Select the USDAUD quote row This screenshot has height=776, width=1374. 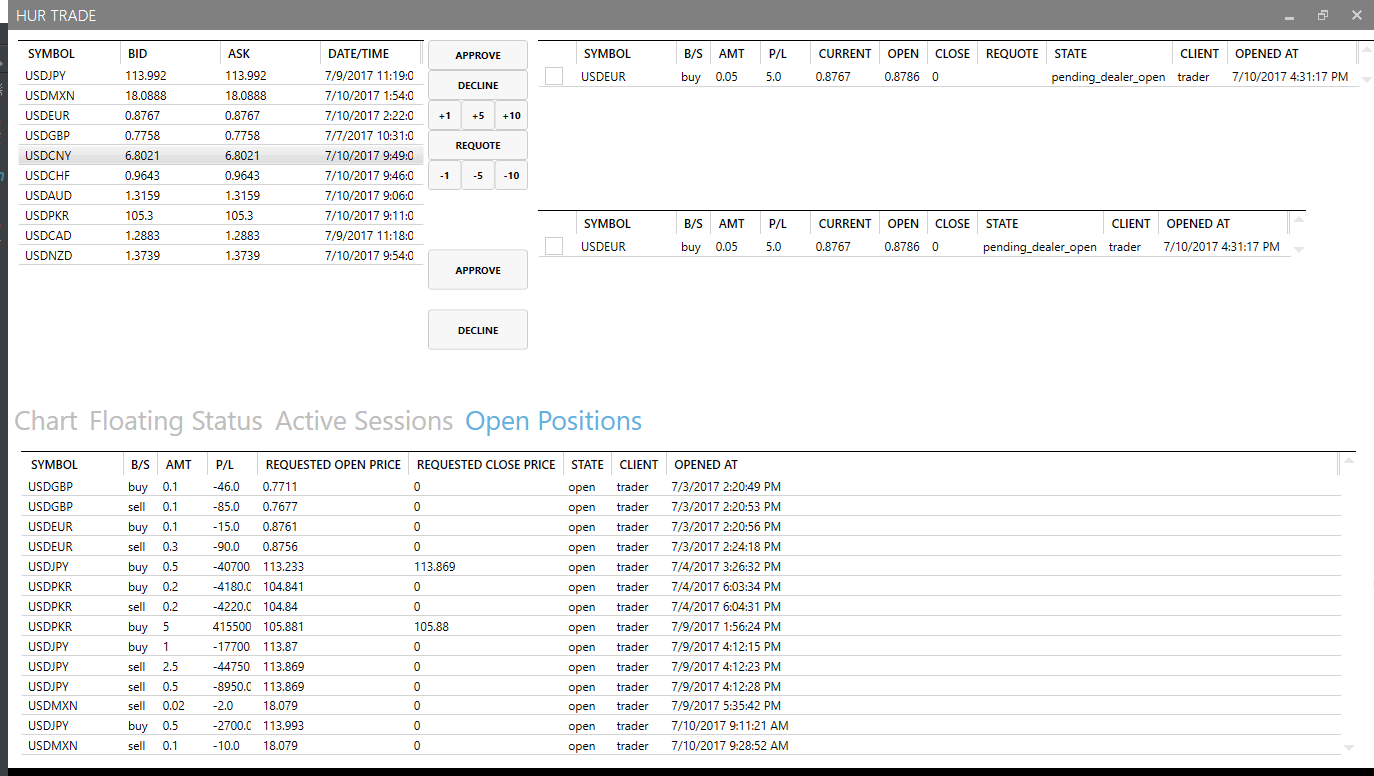[221, 195]
